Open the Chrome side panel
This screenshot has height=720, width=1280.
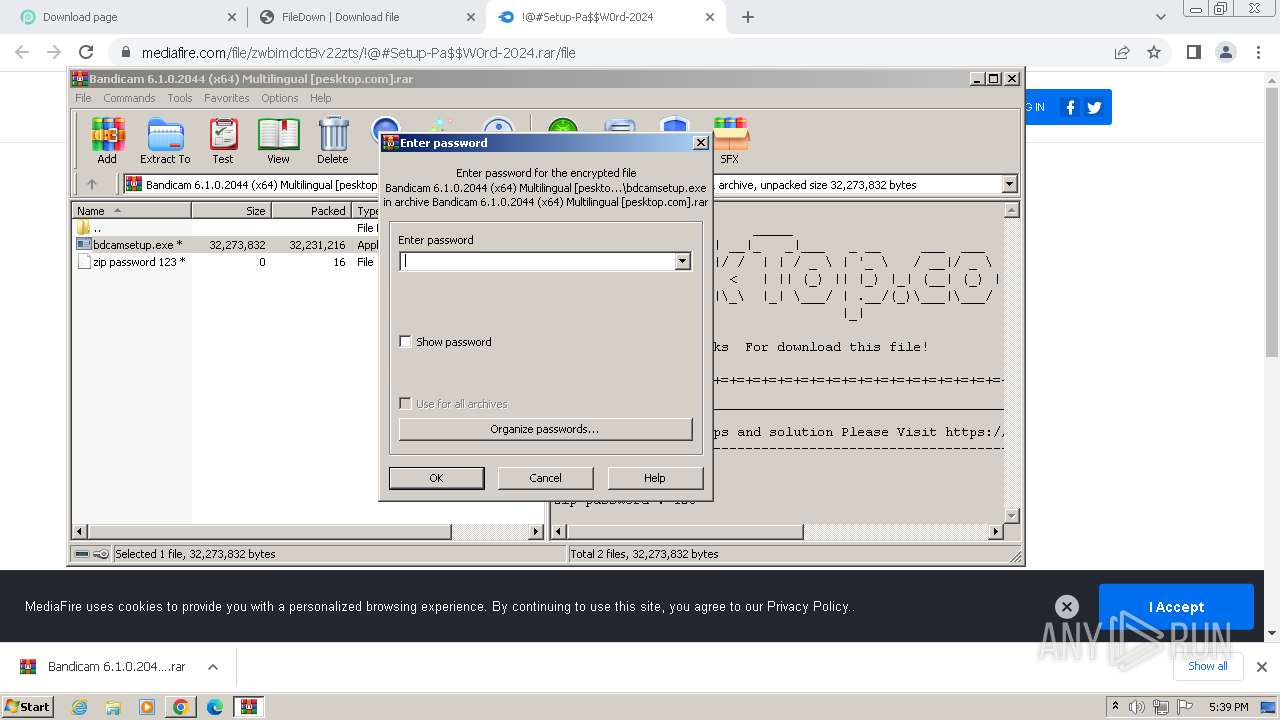[x=1193, y=53]
